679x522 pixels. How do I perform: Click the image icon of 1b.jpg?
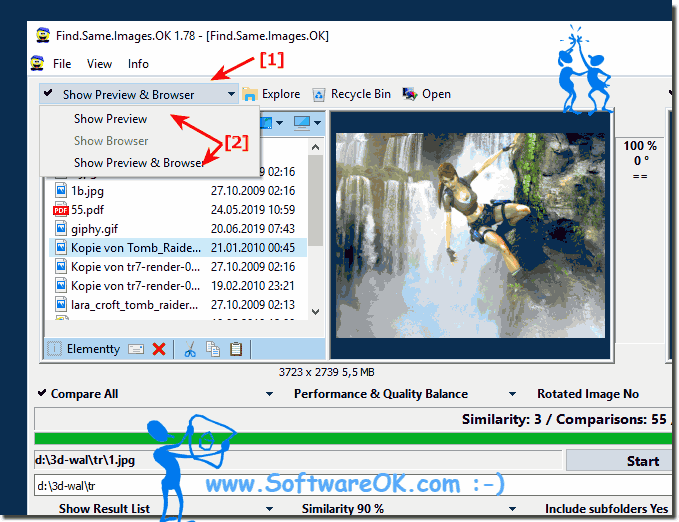point(61,190)
